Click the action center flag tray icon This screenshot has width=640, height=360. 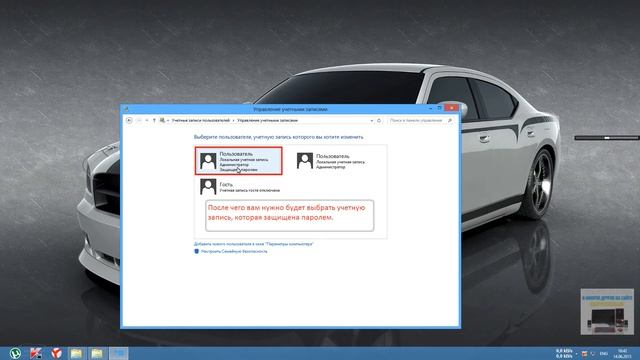coord(584,353)
